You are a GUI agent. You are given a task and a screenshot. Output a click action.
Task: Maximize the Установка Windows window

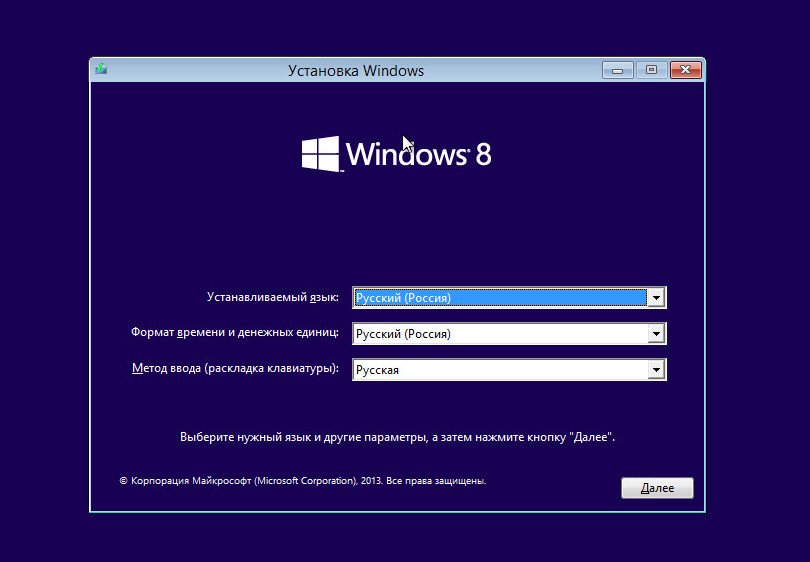point(651,70)
